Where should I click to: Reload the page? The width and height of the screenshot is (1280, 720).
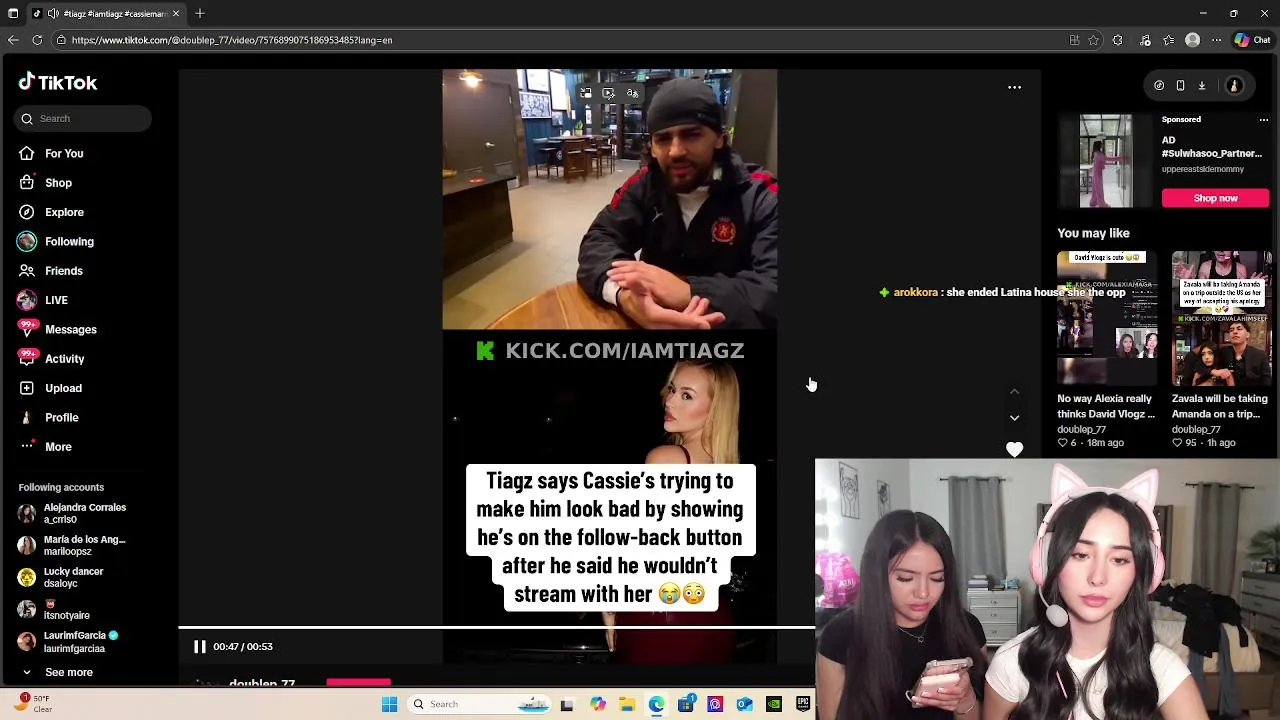(x=37, y=40)
